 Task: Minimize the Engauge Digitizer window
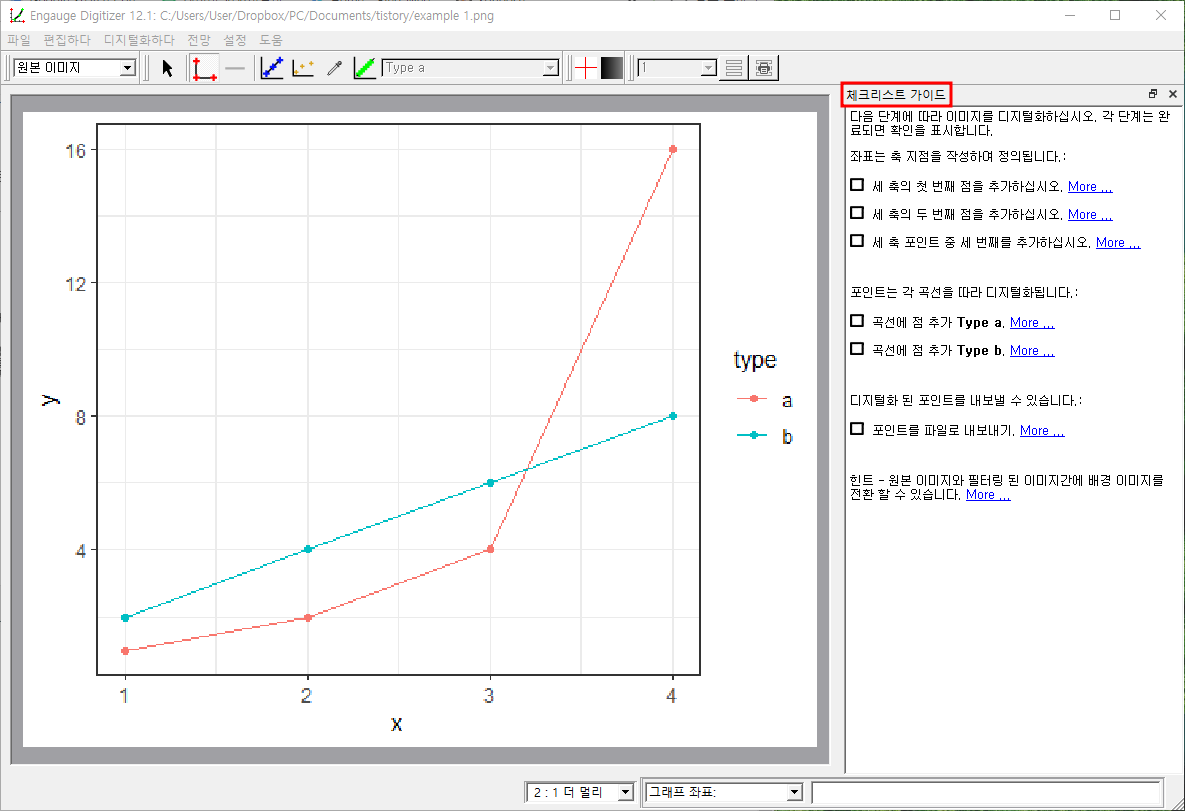point(1069,15)
